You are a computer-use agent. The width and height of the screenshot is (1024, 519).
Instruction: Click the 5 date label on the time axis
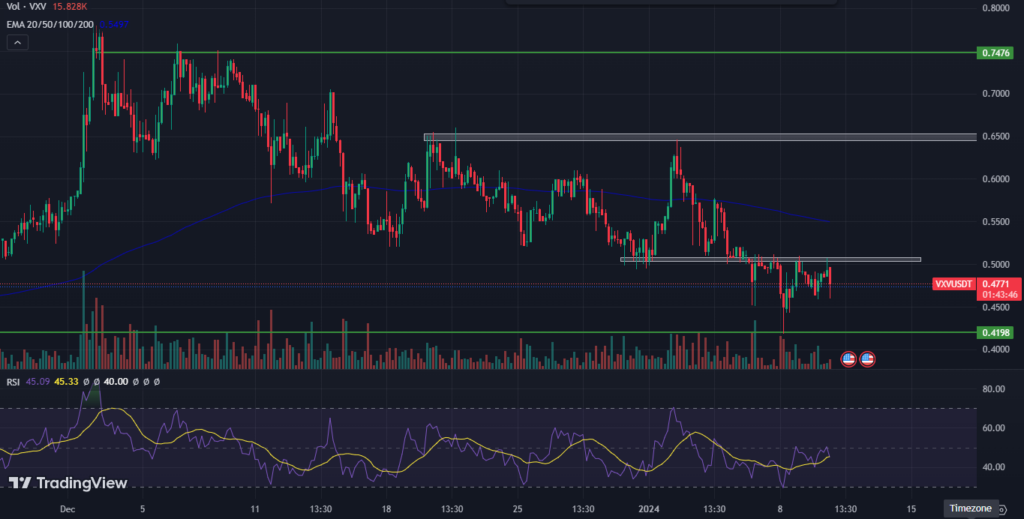pos(142,509)
